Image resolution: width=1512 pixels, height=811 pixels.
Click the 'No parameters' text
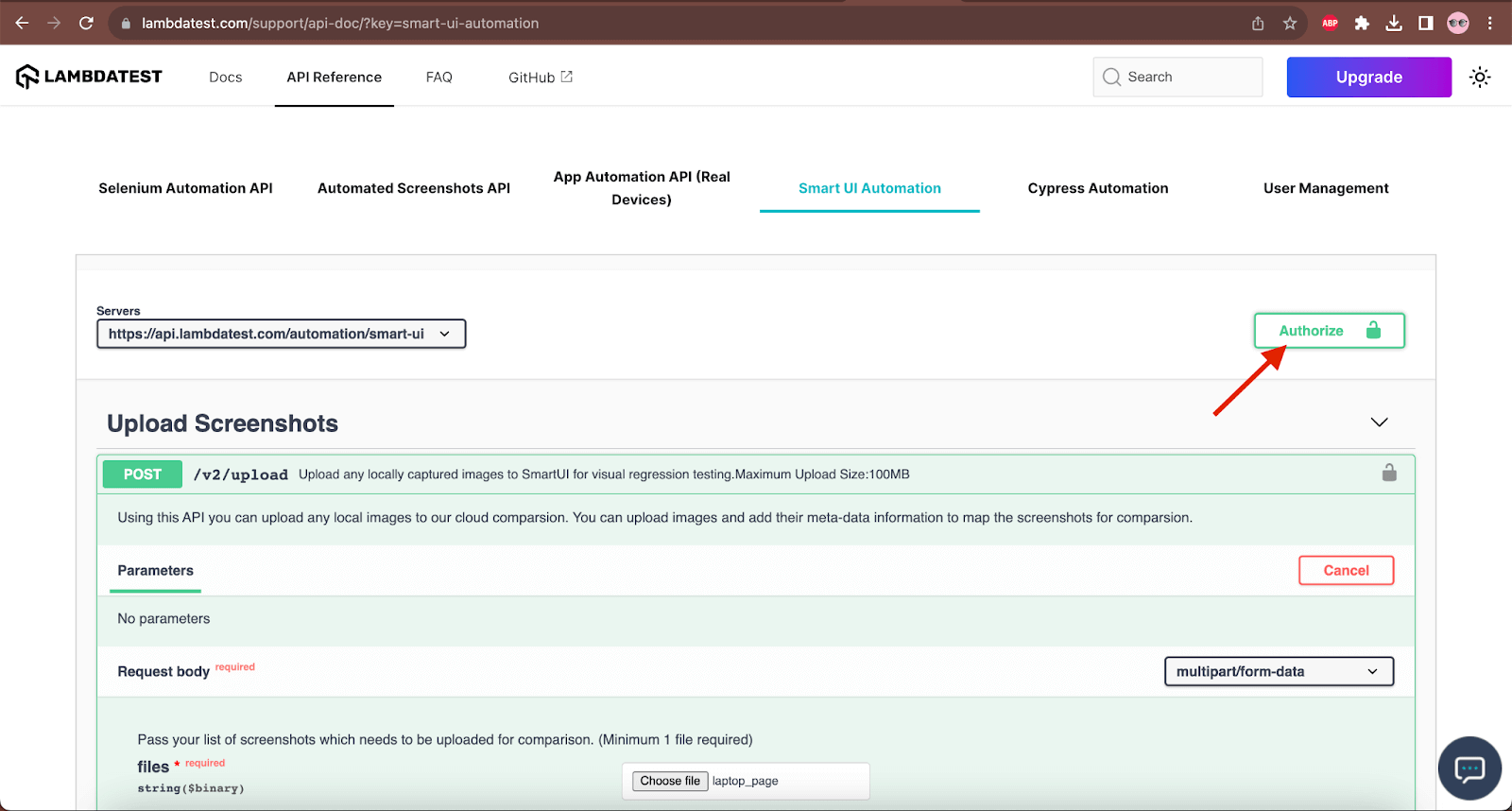tap(163, 619)
